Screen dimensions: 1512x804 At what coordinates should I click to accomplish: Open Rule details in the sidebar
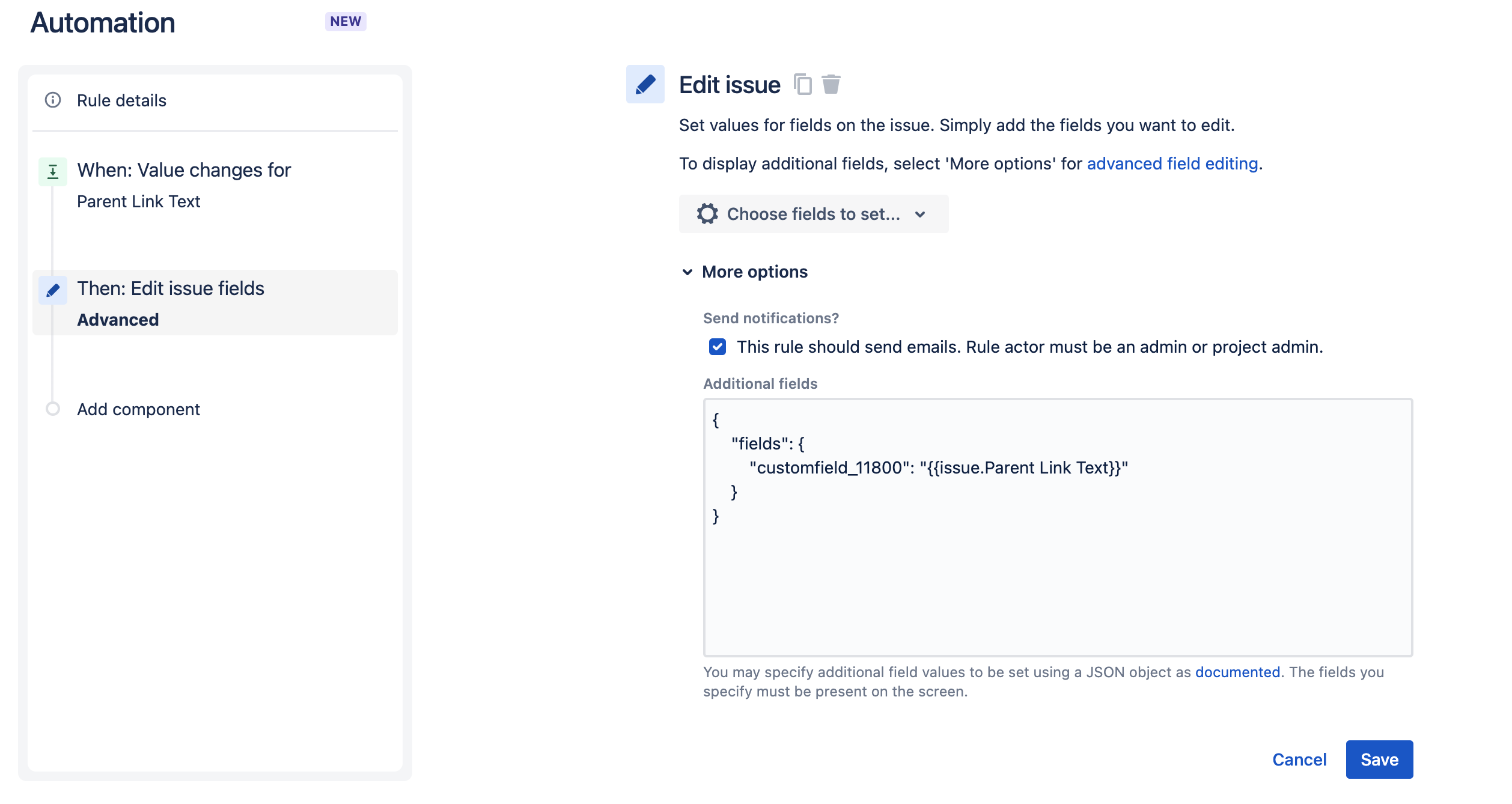[121, 100]
